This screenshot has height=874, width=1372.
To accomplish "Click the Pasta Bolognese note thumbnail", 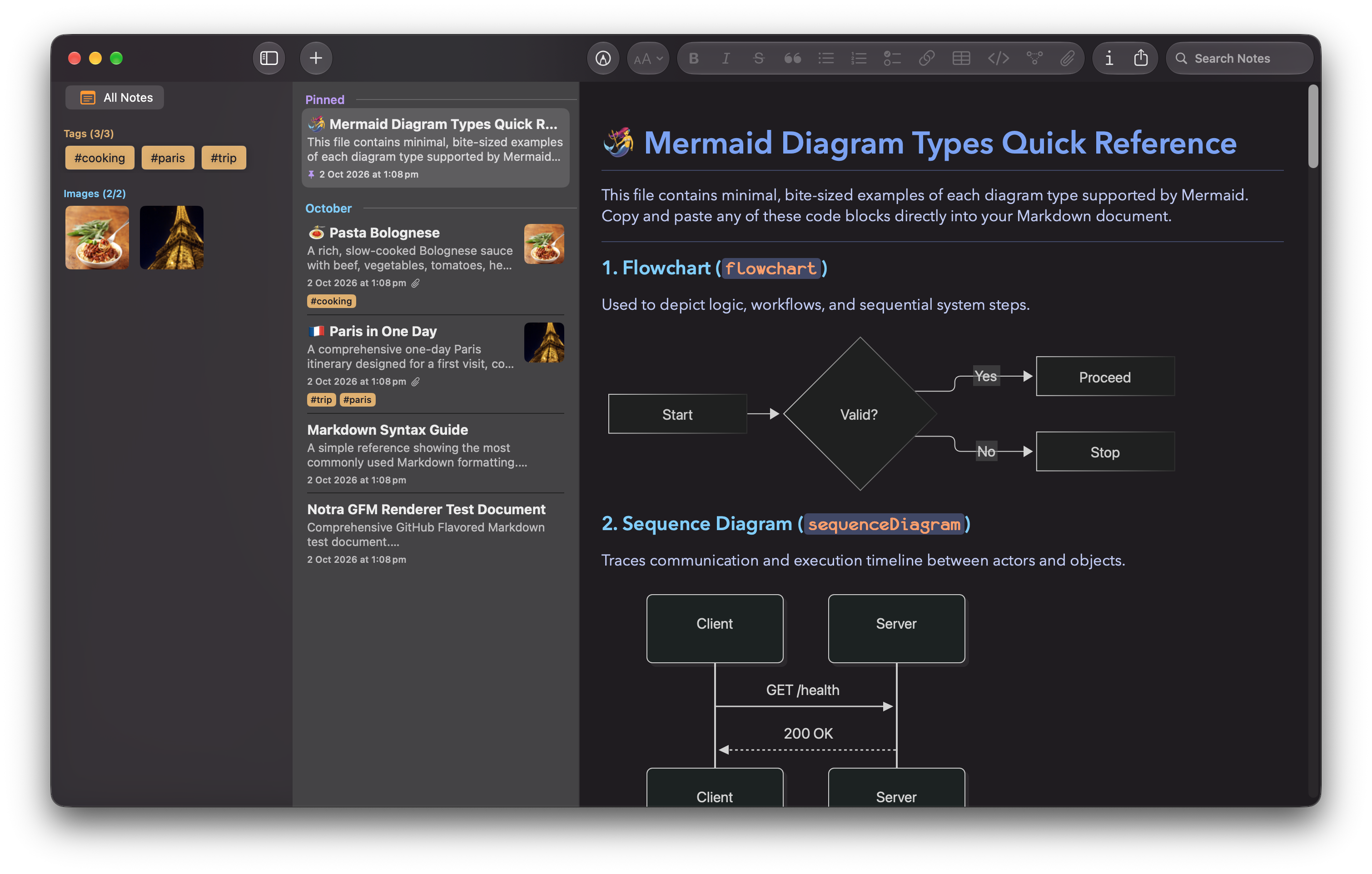I will (543, 244).
